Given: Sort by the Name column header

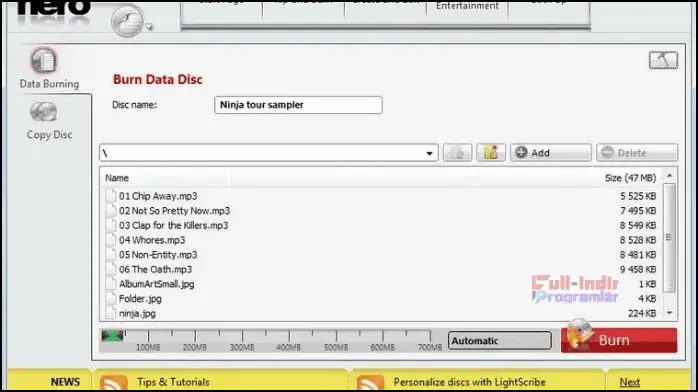Looking at the screenshot, I should (117, 178).
